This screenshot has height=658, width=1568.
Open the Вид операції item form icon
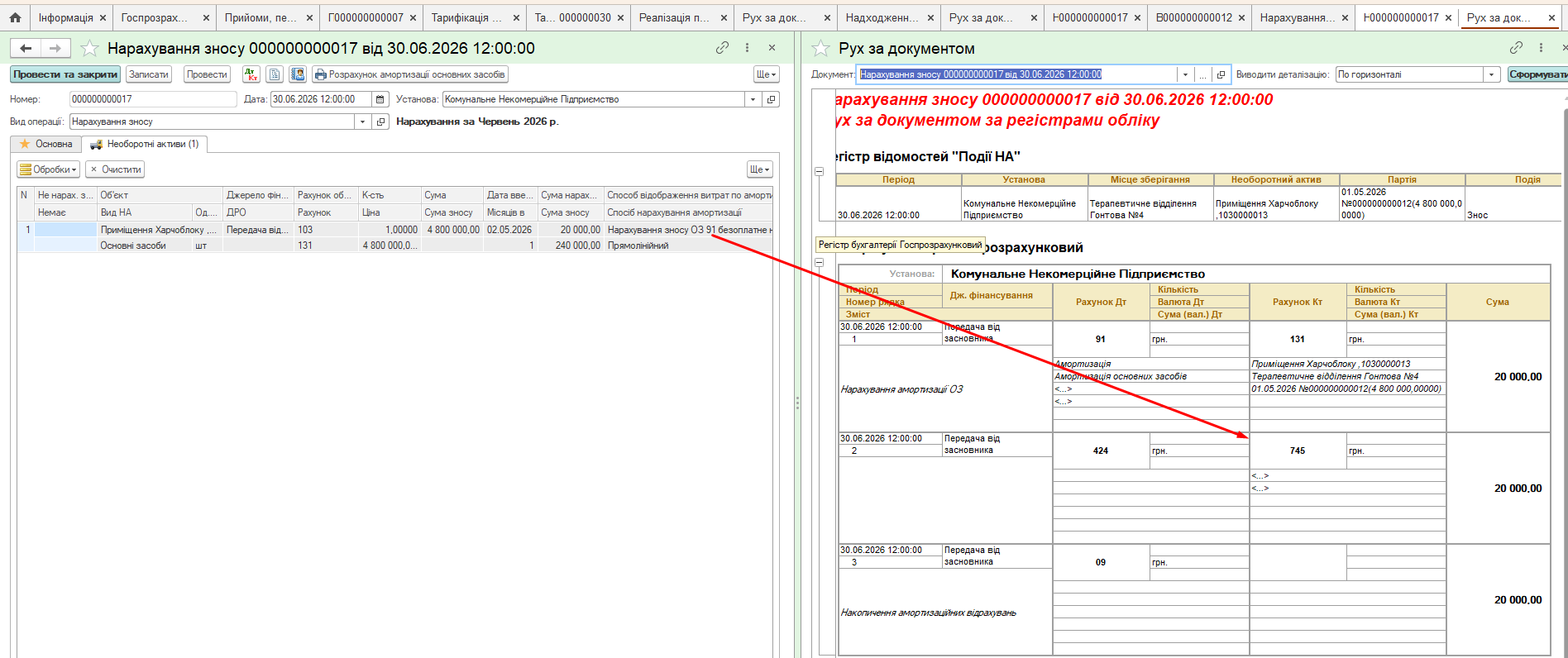(x=380, y=122)
